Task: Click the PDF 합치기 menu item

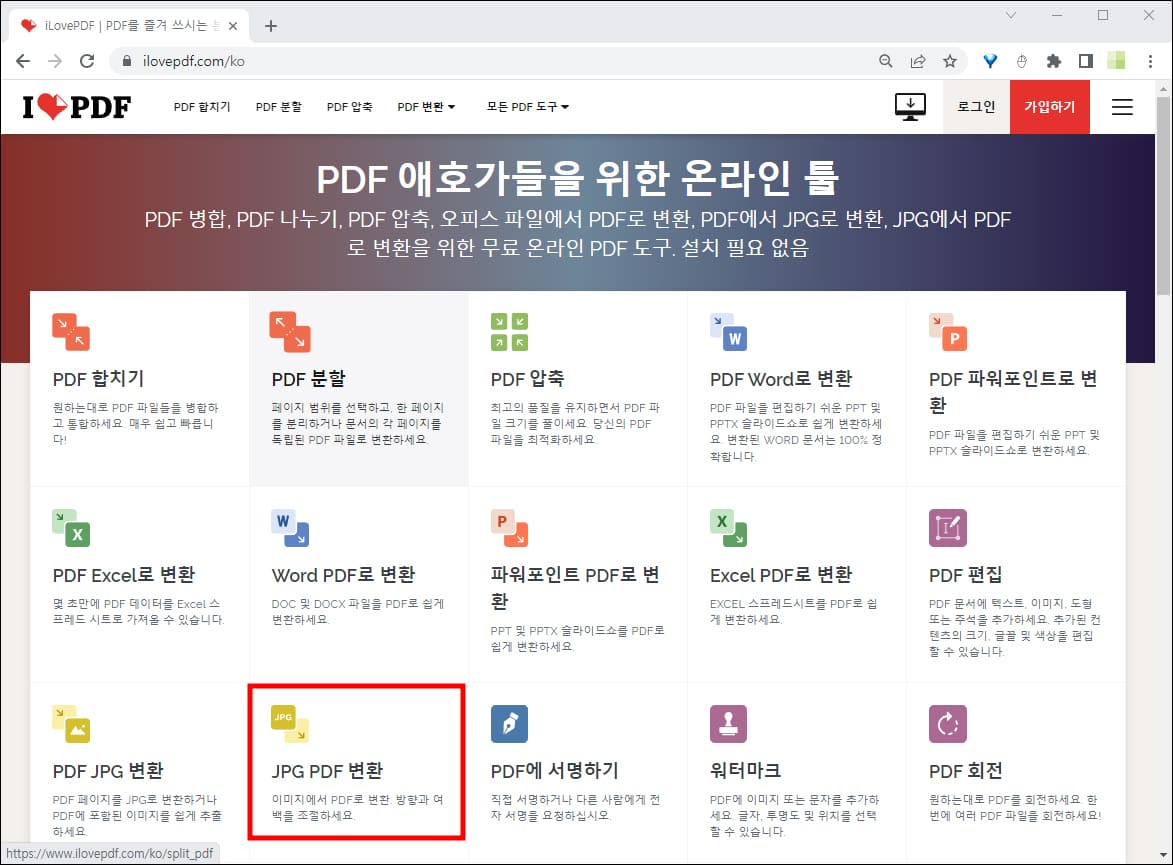Action: (x=201, y=106)
